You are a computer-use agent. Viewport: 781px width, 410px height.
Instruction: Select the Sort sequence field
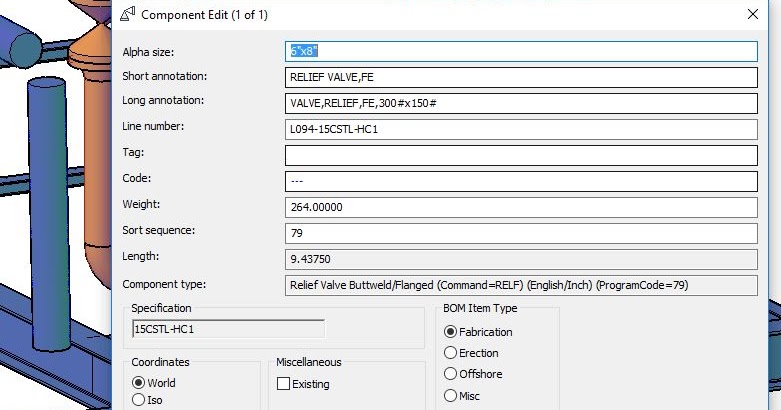click(x=520, y=233)
